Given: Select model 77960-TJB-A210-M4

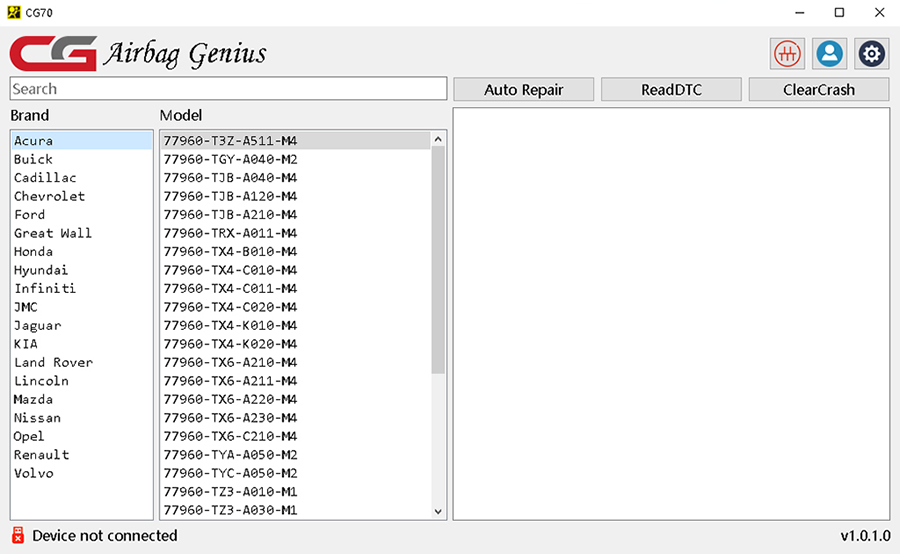Looking at the screenshot, I should pyautogui.click(x=295, y=214).
